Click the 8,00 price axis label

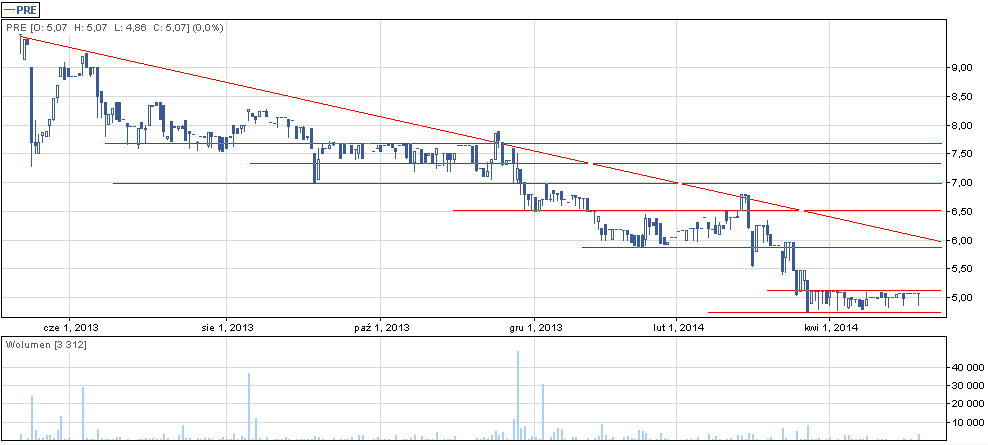click(x=962, y=125)
